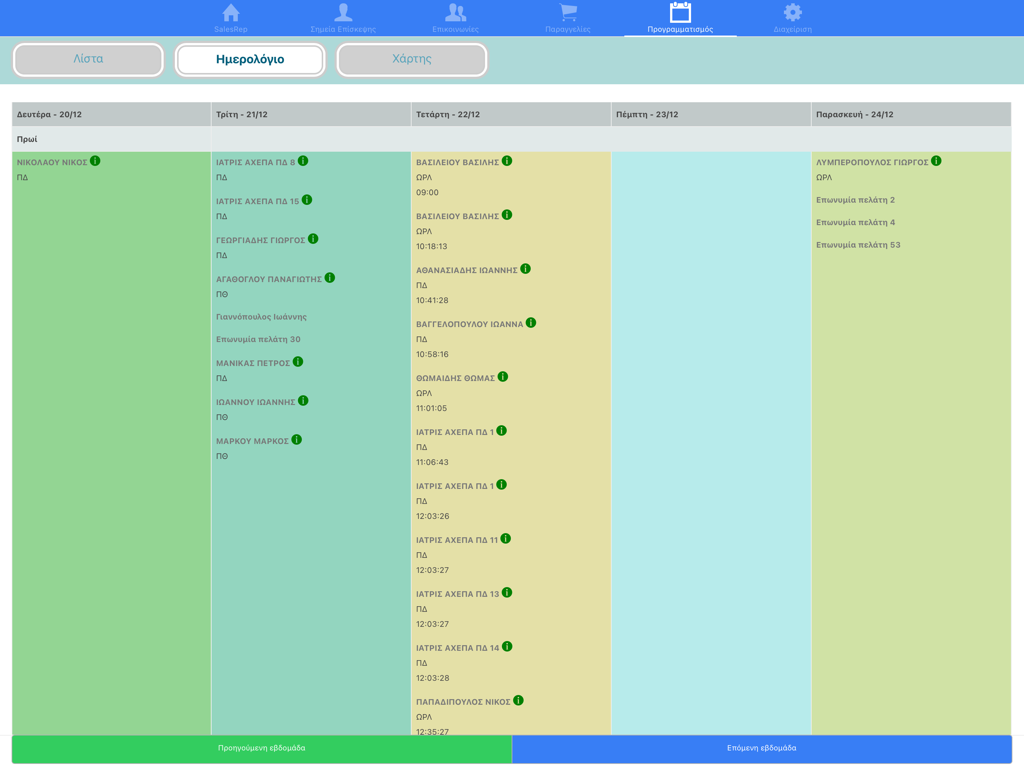This screenshot has height=768, width=1024.
Task: Select the Γιαννόπουλος Ιωάννης entry on Tuesday
Action: tap(264, 316)
